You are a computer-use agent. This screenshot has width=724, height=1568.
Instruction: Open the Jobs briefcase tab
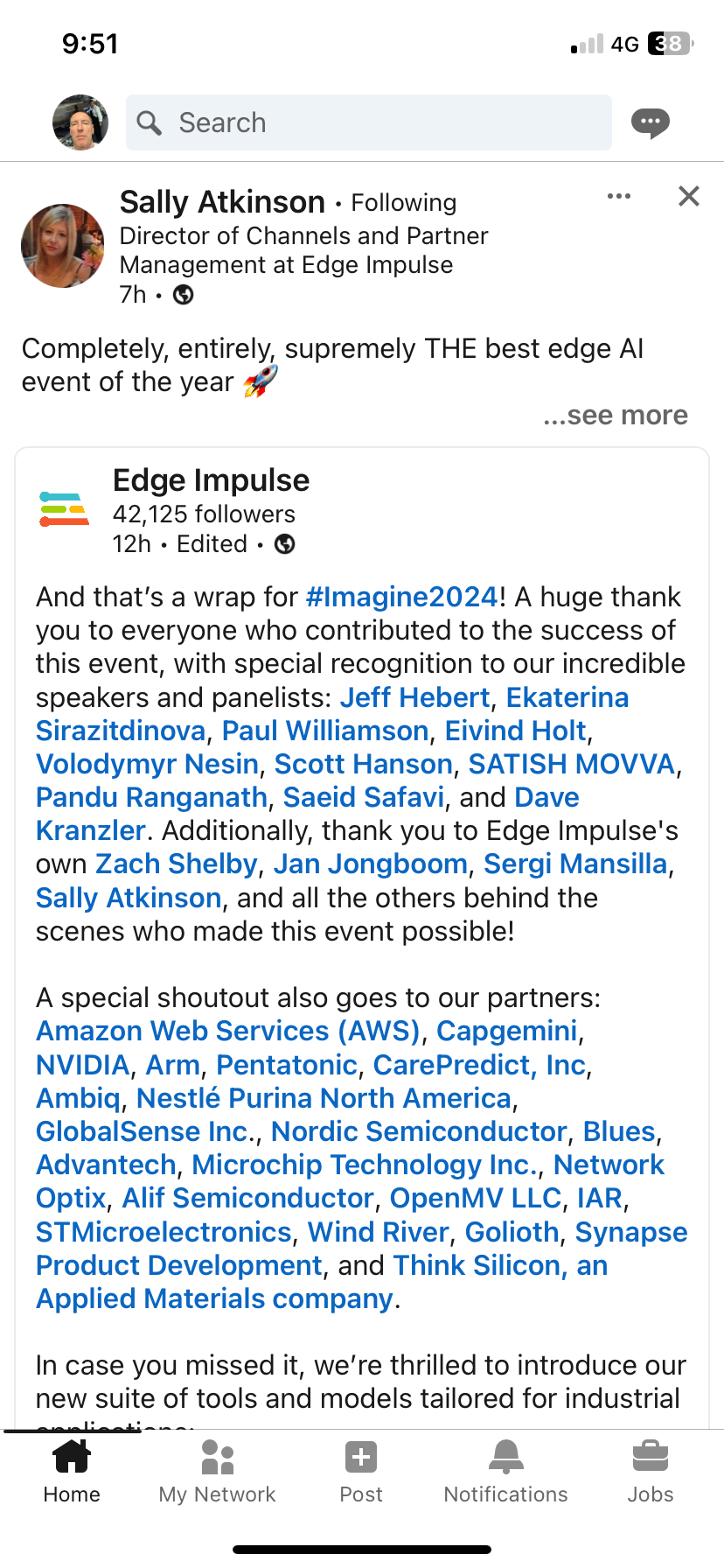pos(651,1472)
